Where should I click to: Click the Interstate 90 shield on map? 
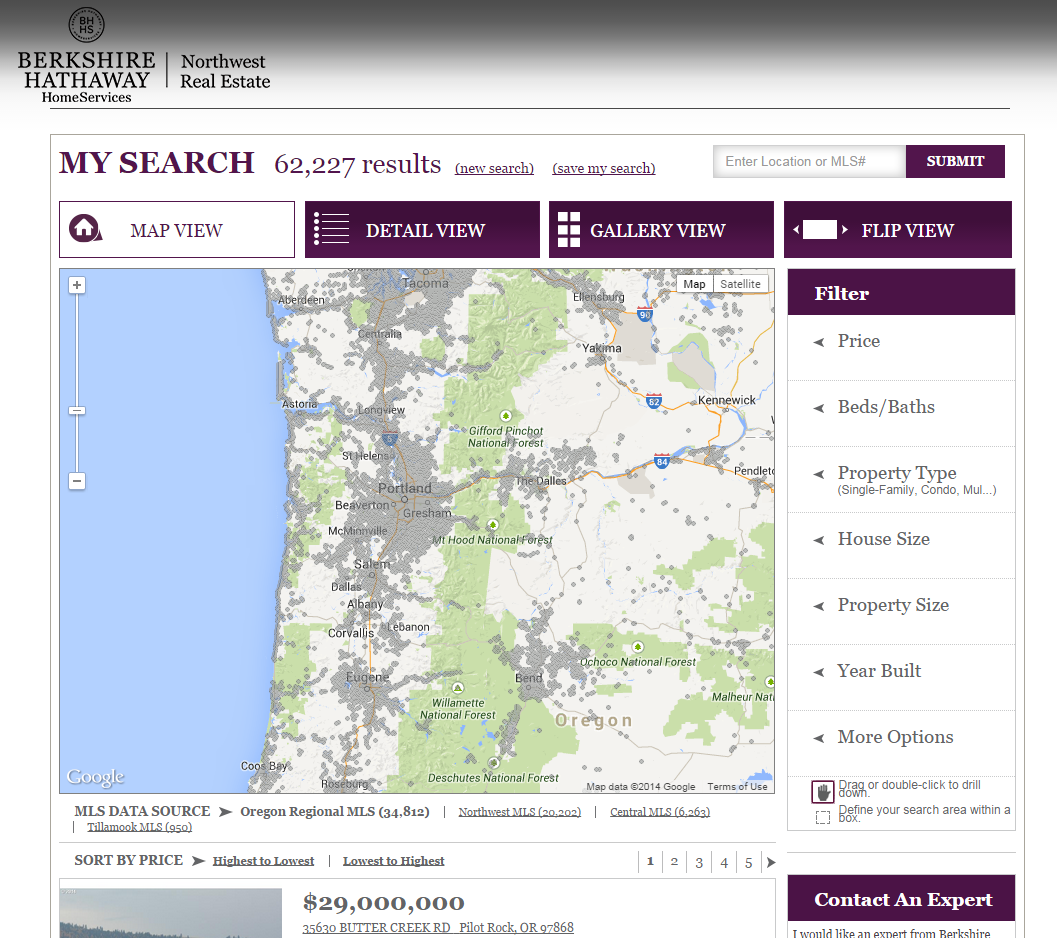pyautogui.click(x=645, y=314)
